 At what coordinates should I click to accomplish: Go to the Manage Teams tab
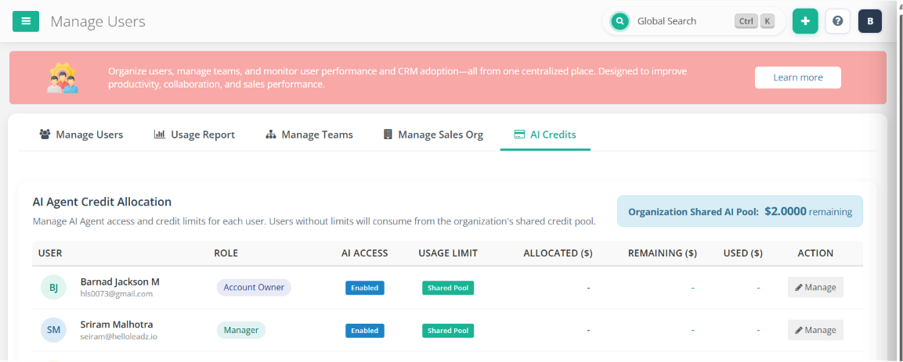pyautogui.click(x=309, y=135)
